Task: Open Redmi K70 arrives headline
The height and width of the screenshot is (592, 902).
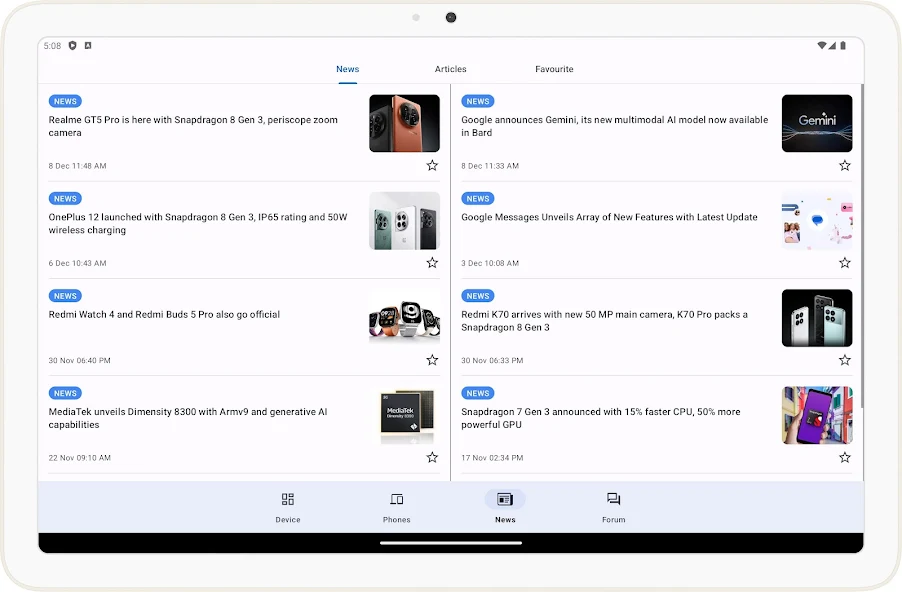Action: 604,320
